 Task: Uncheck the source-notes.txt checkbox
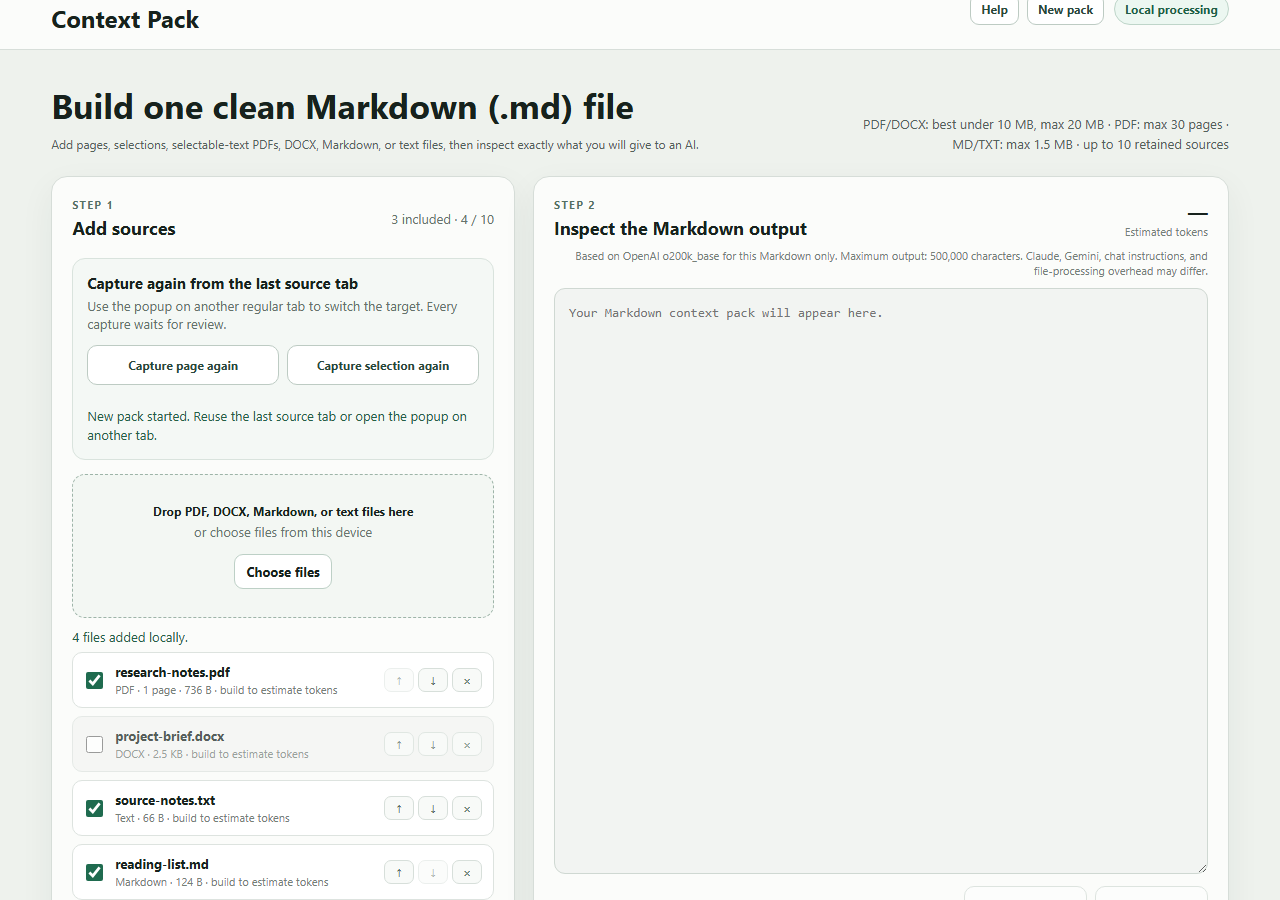95,808
